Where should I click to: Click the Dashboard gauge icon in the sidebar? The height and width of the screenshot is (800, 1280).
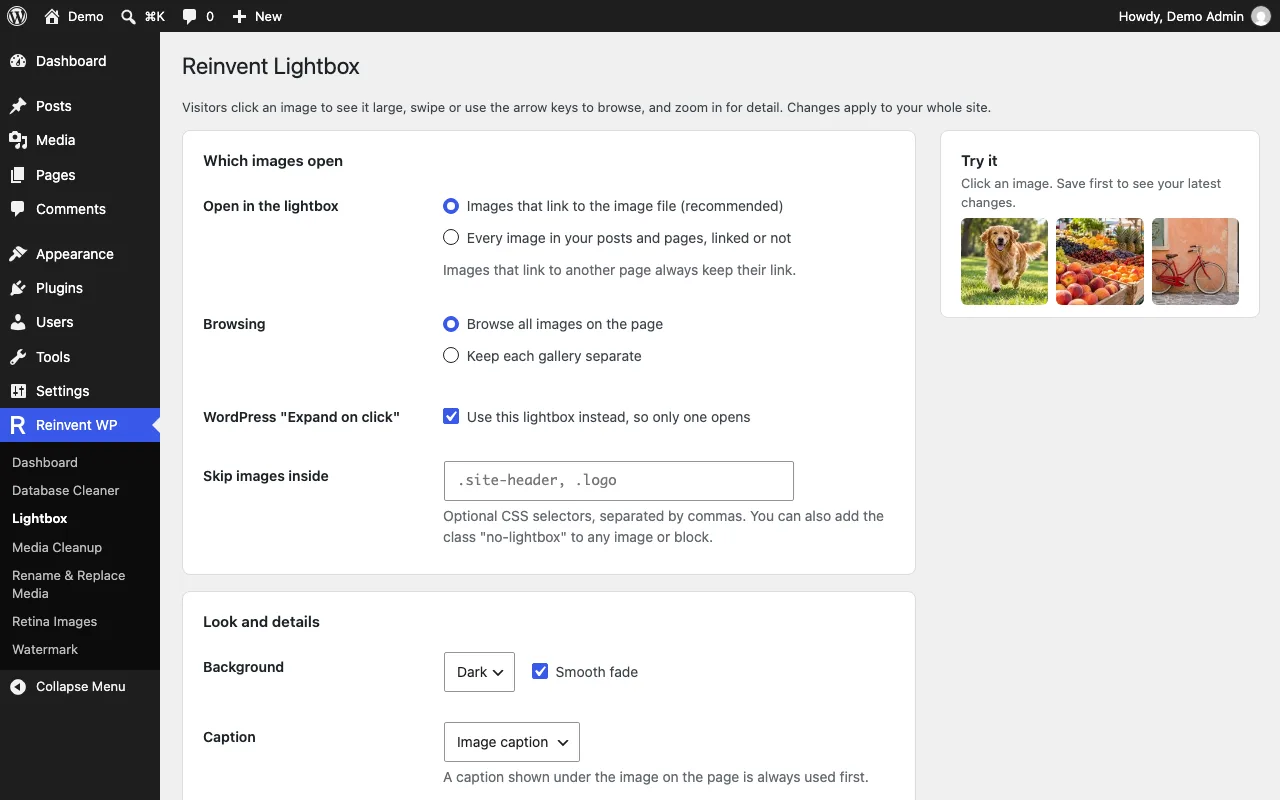18,61
